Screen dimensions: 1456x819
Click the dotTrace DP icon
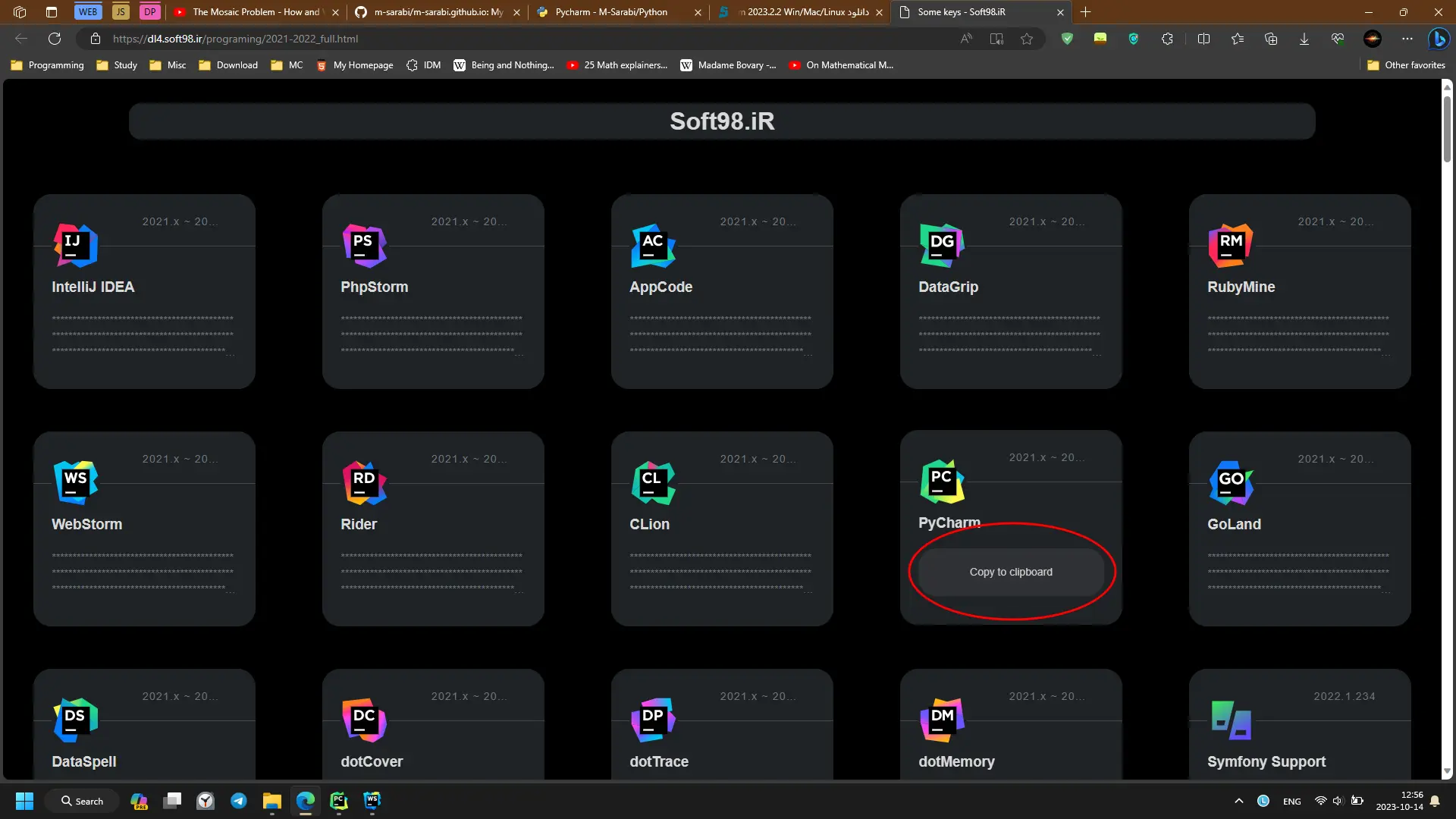[x=653, y=720]
